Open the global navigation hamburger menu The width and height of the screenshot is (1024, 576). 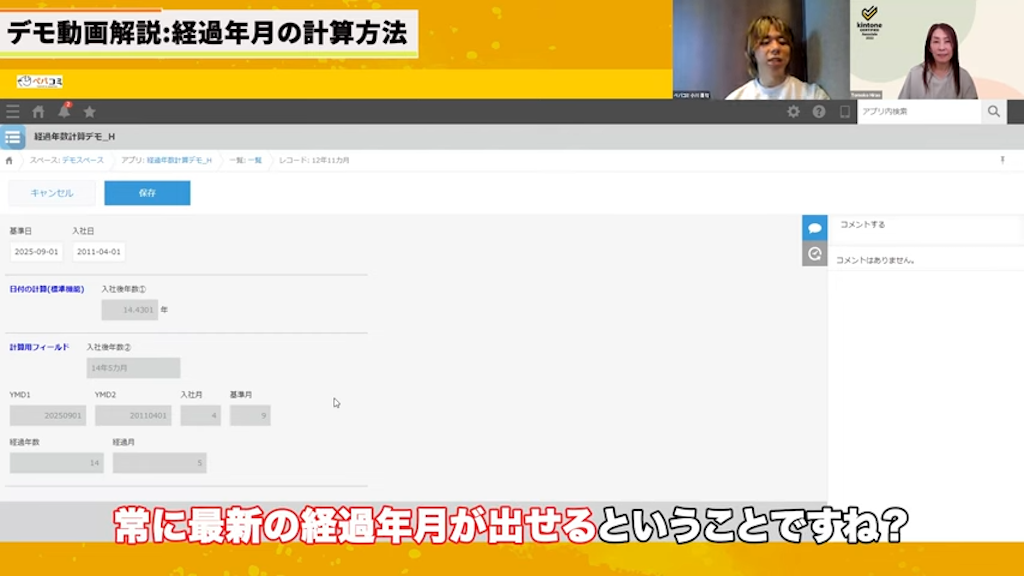pyautogui.click(x=12, y=112)
